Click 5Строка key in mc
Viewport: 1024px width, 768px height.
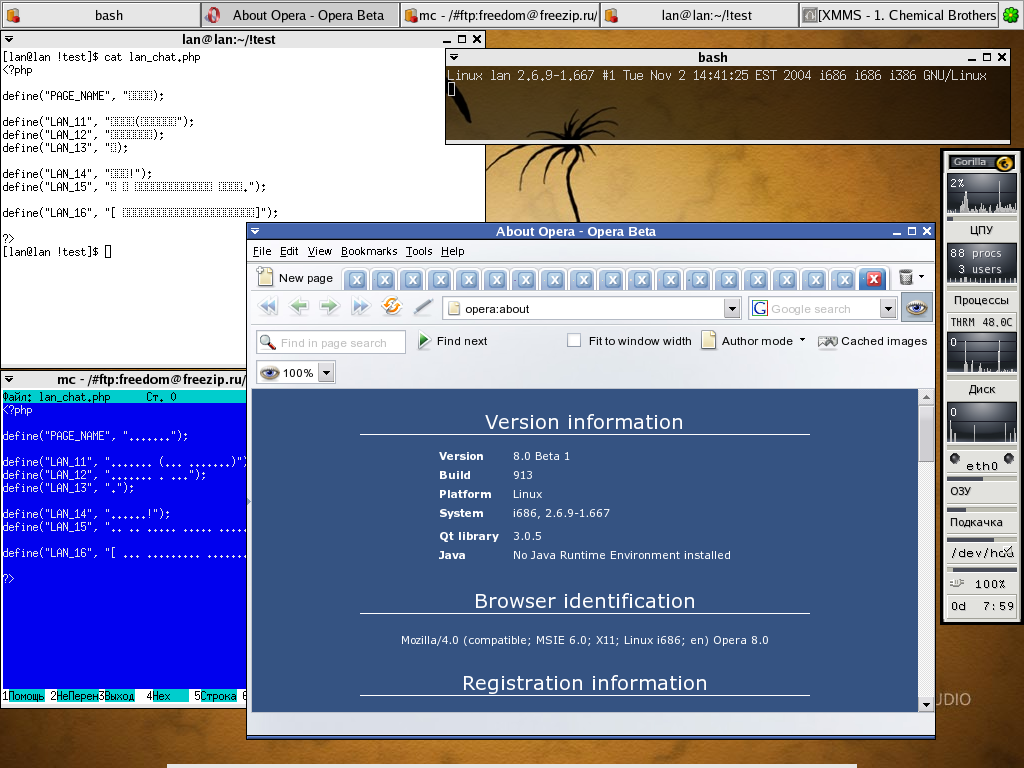216,696
